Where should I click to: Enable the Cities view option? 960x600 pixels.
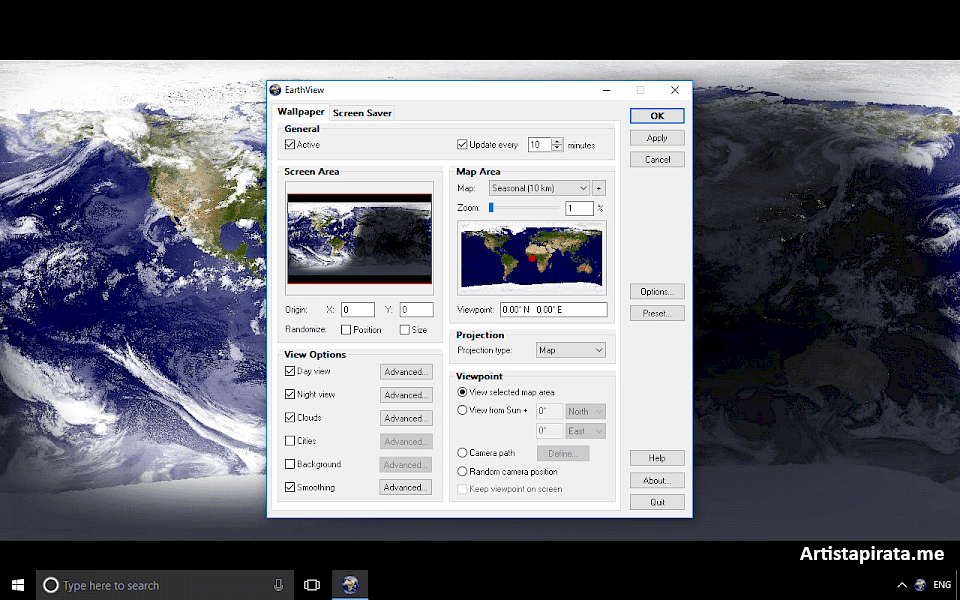(x=289, y=440)
